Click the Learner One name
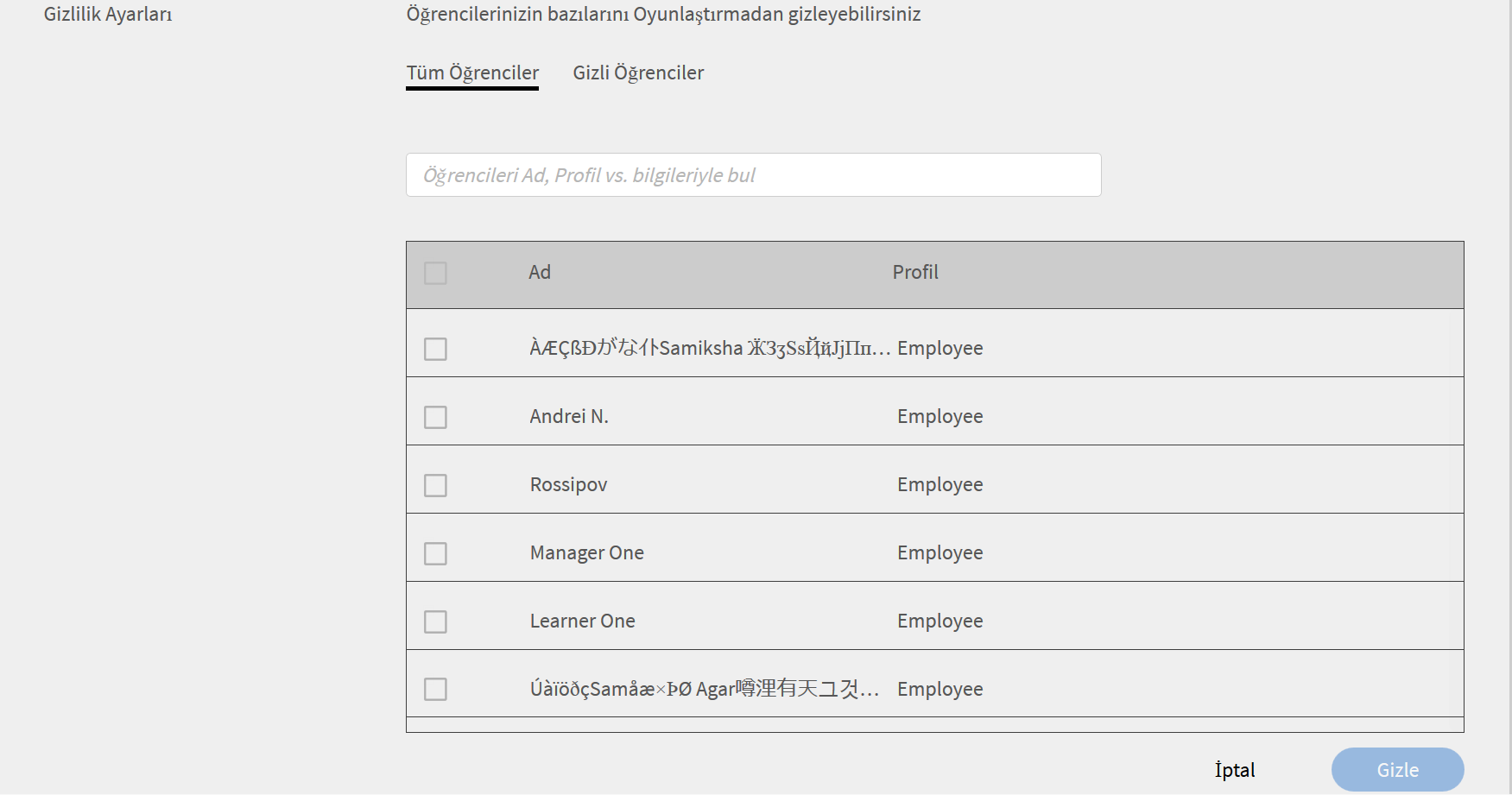This screenshot has width=1512, height=795. [x=582, y=621]
